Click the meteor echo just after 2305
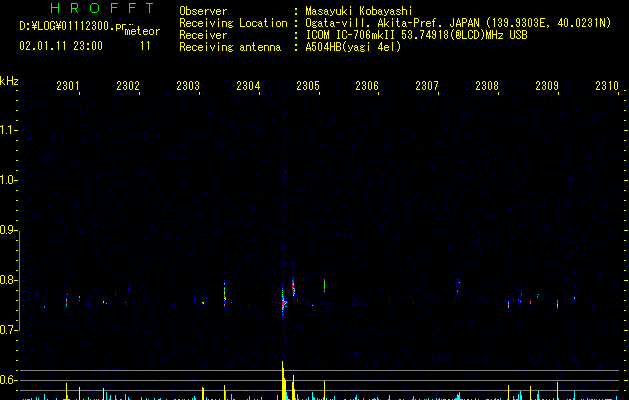Screen dimensions: 629x400 (324, 285)
